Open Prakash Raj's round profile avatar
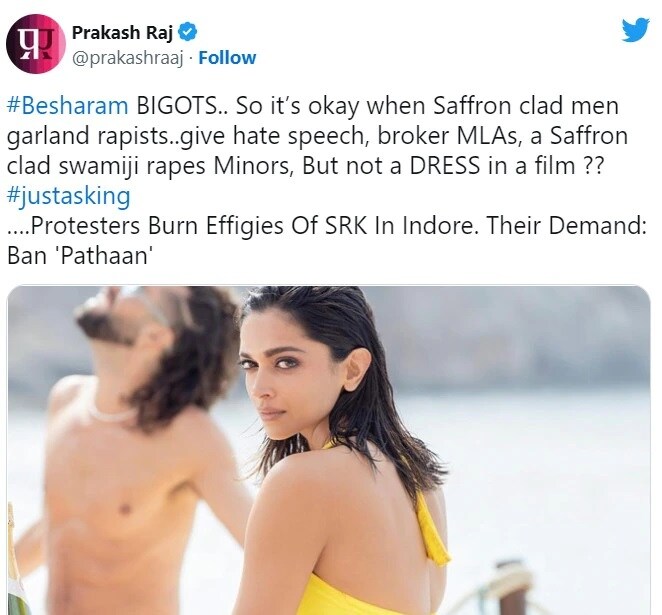The height and width of the screenshot is (615, 662). pyautogui.click(x=36, y=44)
